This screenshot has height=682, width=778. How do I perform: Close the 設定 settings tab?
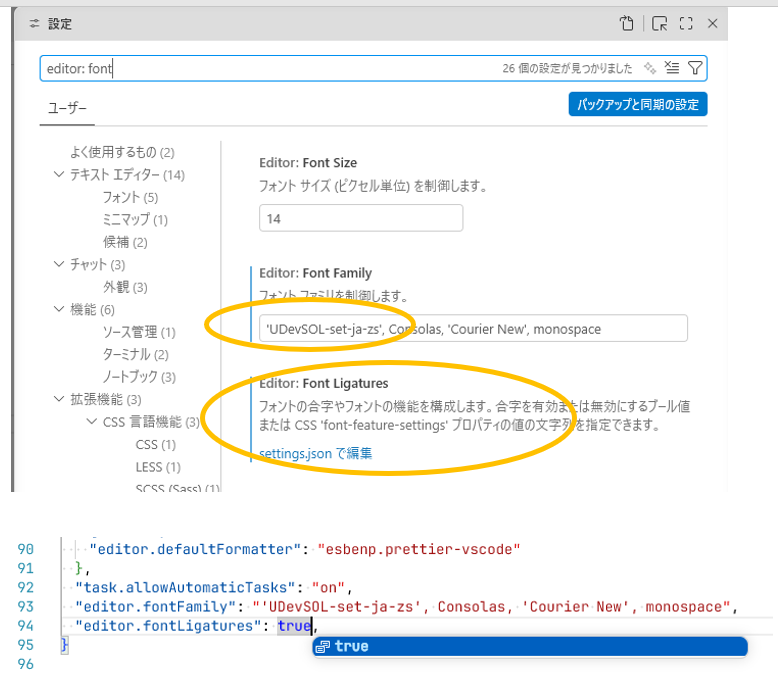(x=713, y=23)
